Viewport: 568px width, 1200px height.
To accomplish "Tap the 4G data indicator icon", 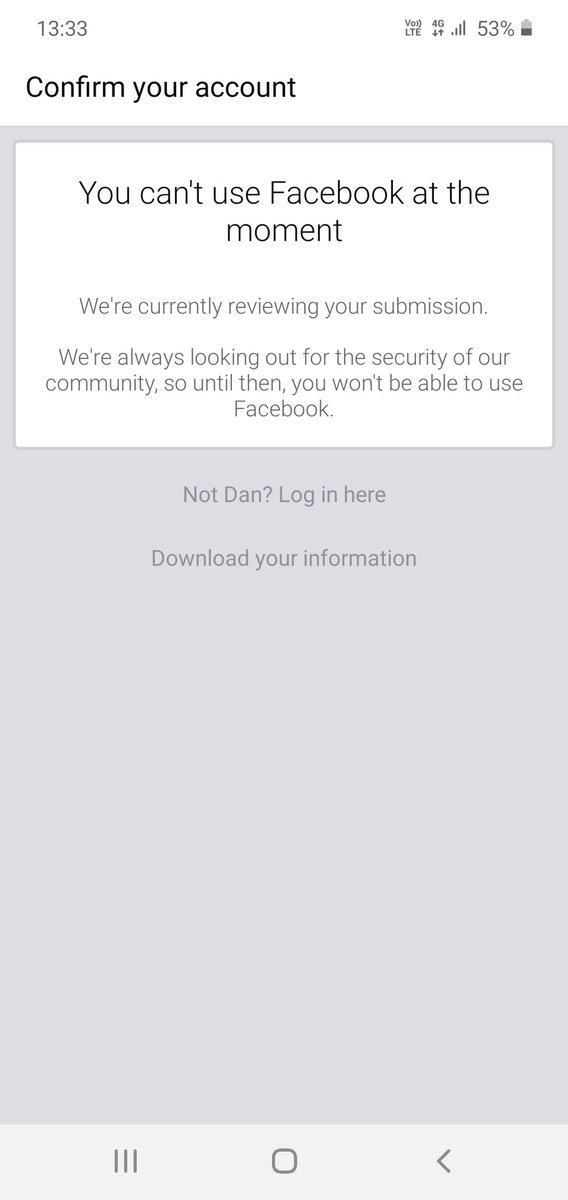I will point(437,29).
